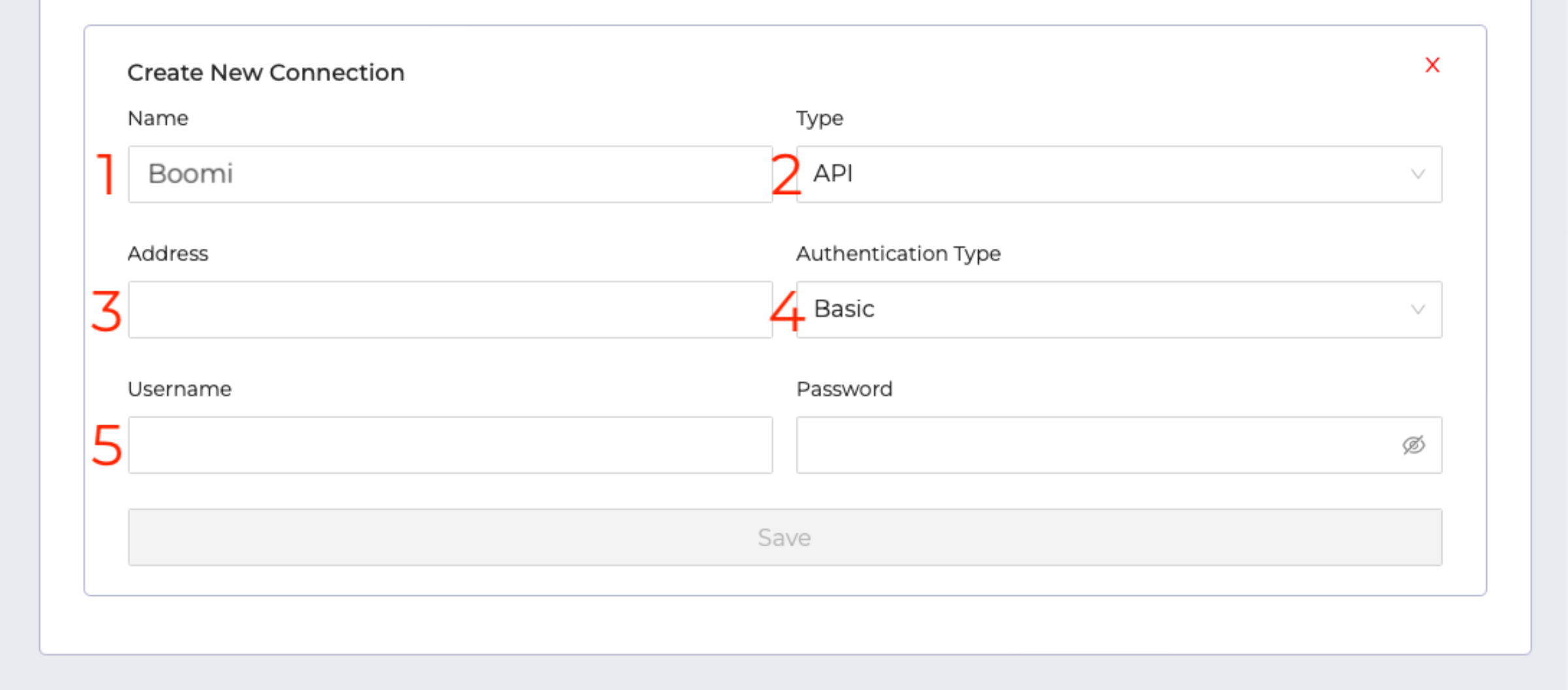
Task: Click the Username label
Action: 180,389
